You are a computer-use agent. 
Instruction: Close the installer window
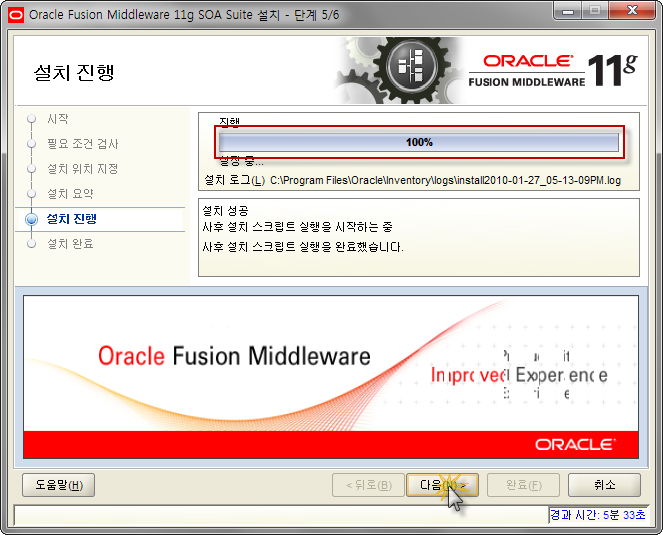coord(633,11)
